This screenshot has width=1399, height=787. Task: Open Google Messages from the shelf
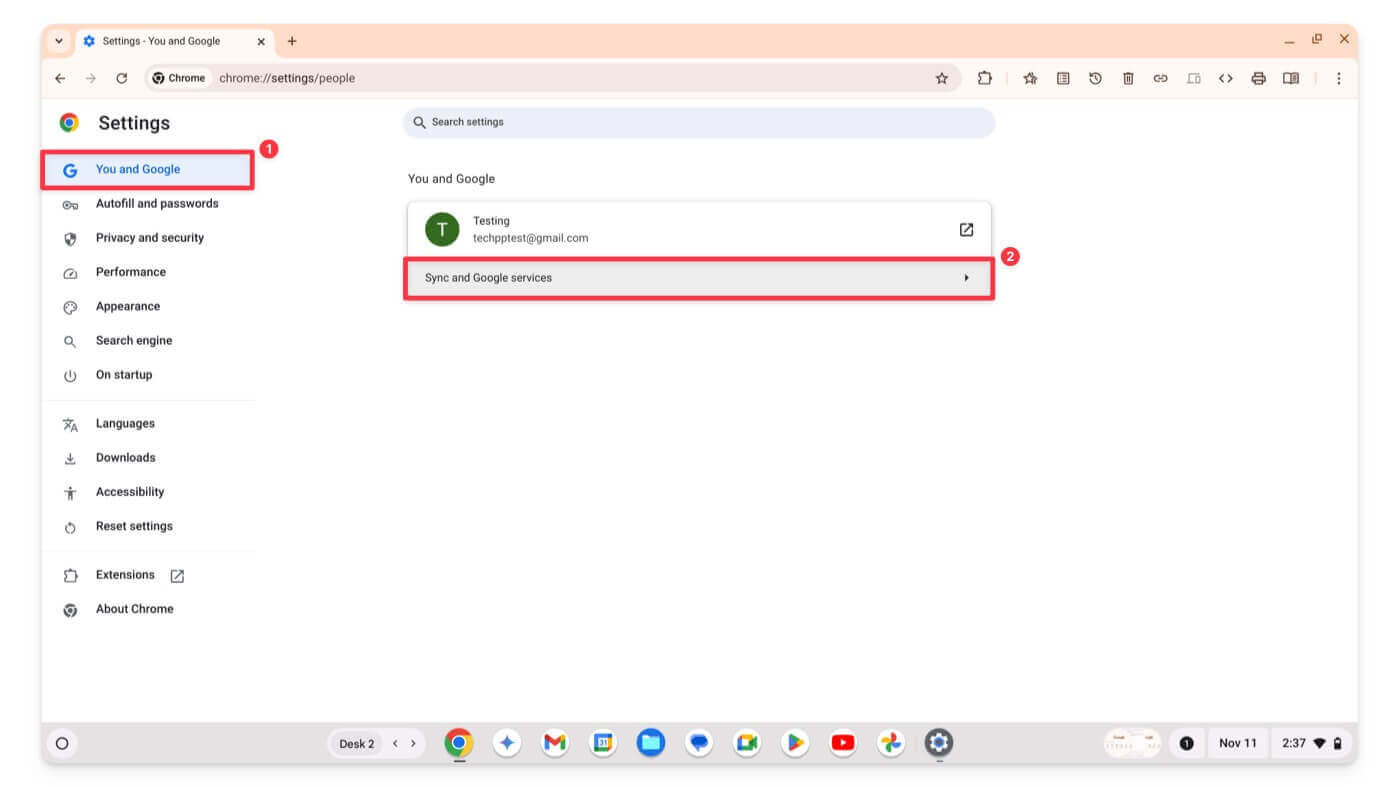pyautogui.click(x=699, y=743)
